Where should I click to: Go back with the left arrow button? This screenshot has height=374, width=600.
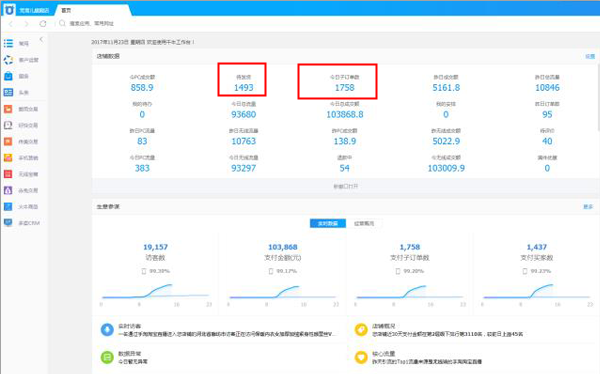click(11, 24)
